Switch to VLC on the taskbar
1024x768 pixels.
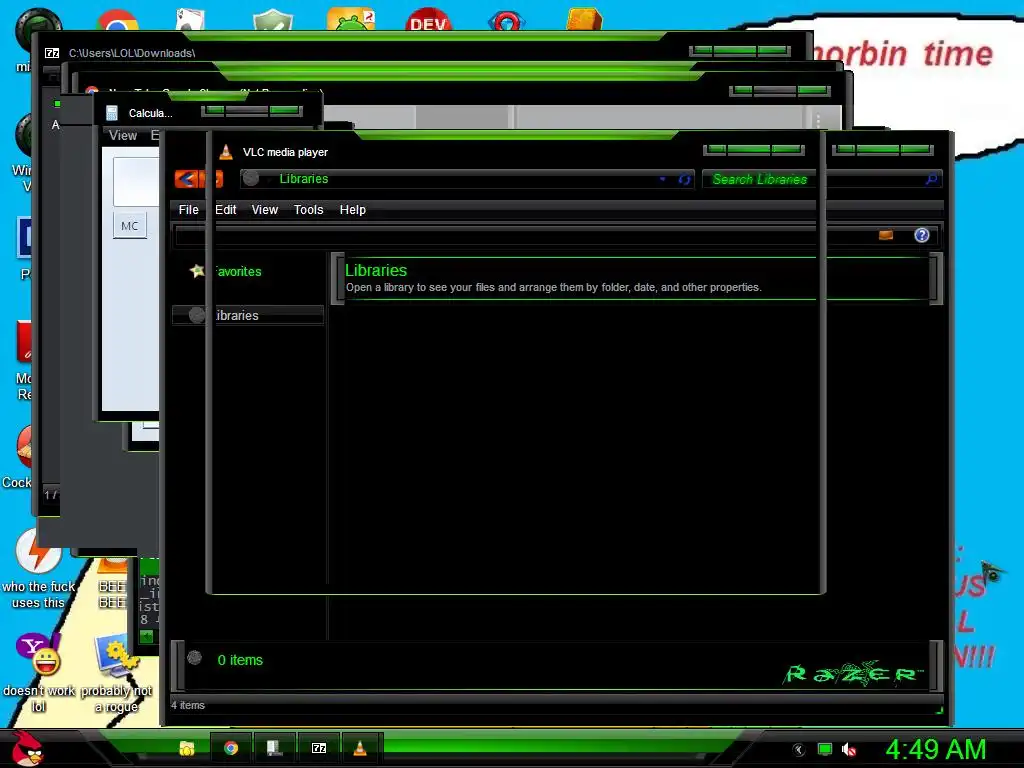[360, 748]
